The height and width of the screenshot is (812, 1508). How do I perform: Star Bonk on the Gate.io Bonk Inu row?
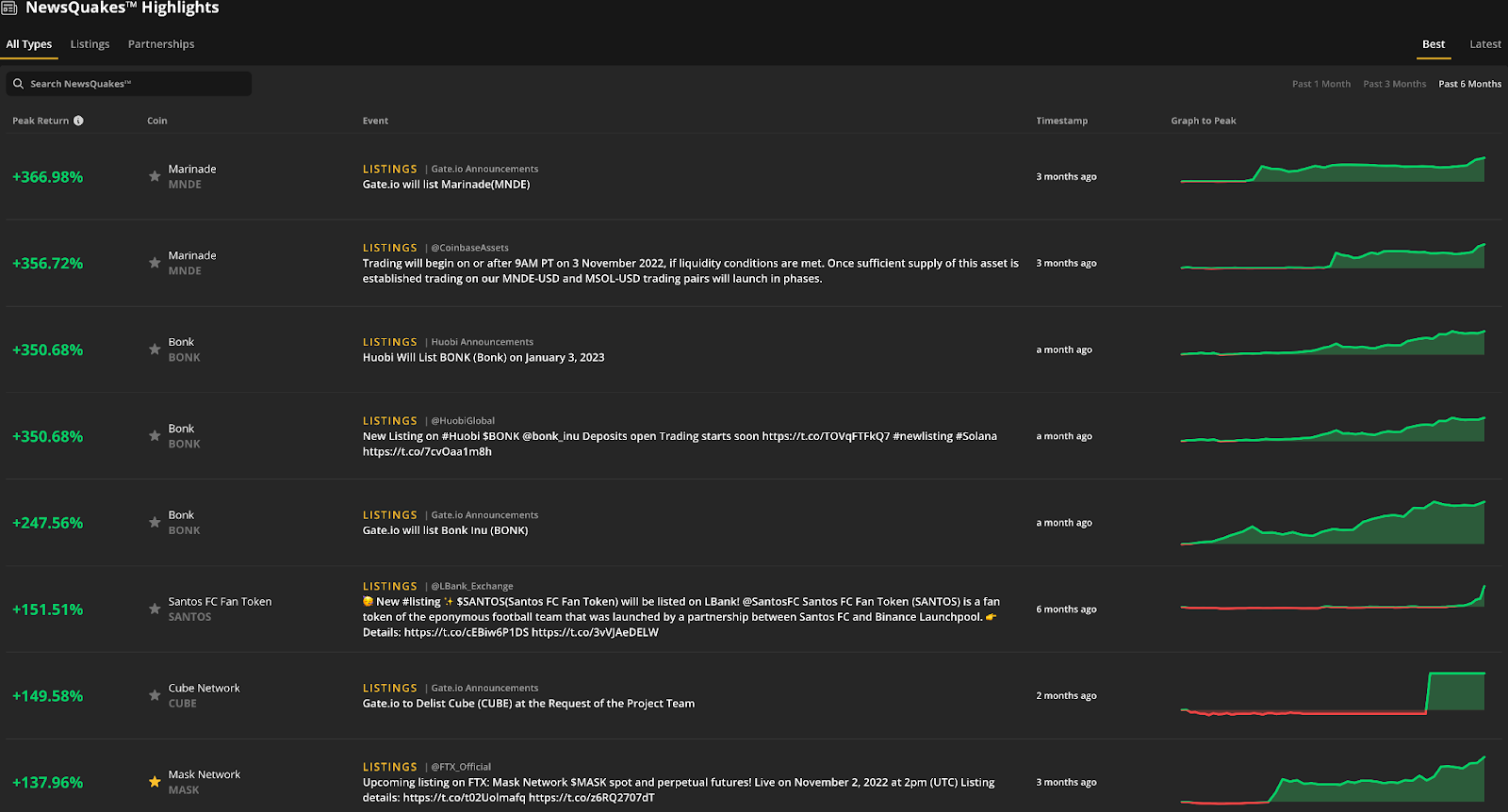[x=155, y=522]
